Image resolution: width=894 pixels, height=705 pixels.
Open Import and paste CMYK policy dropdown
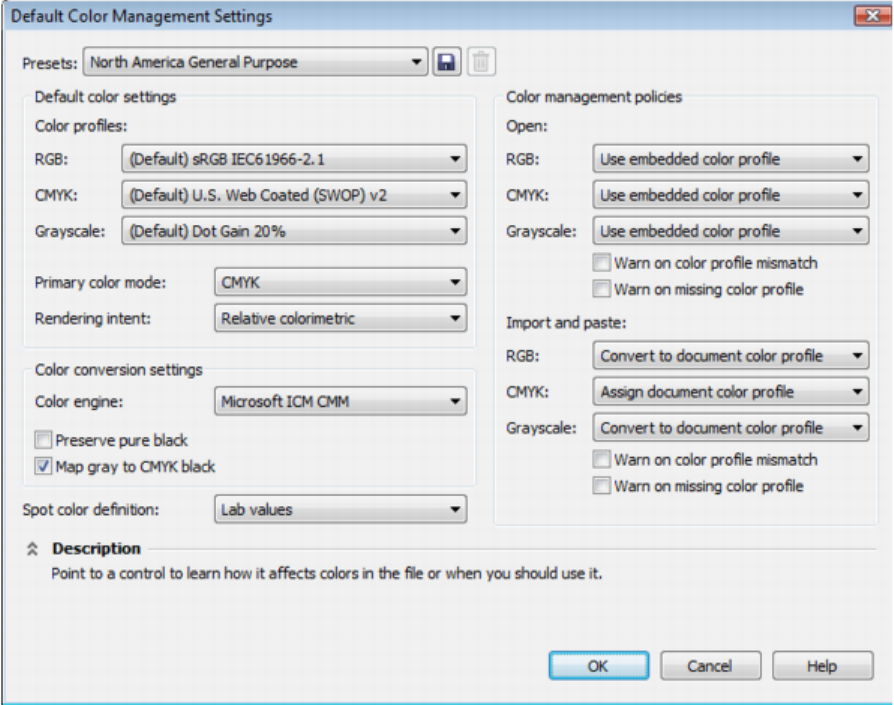730,392
